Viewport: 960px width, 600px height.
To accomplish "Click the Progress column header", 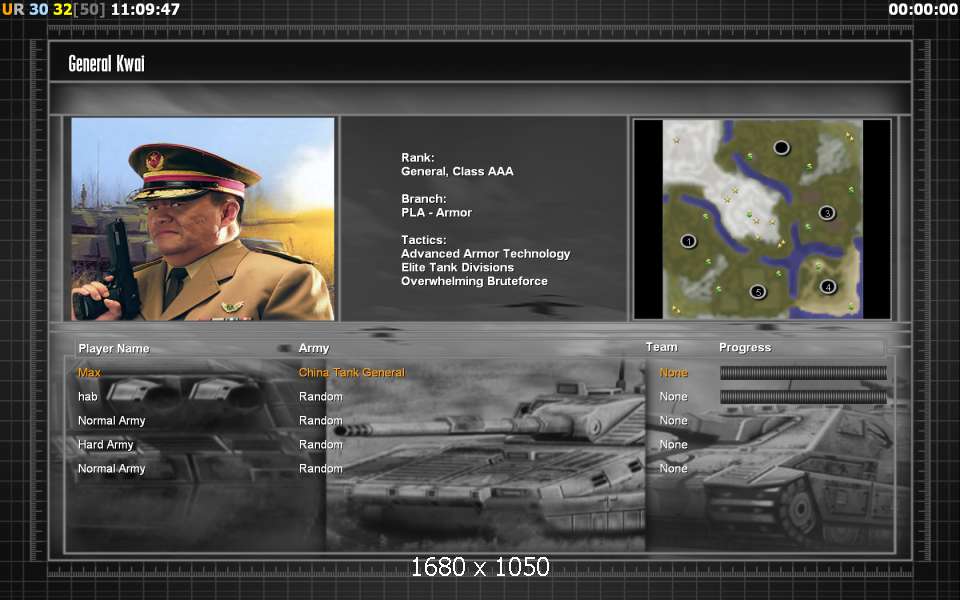I will (x=744, y=347).
